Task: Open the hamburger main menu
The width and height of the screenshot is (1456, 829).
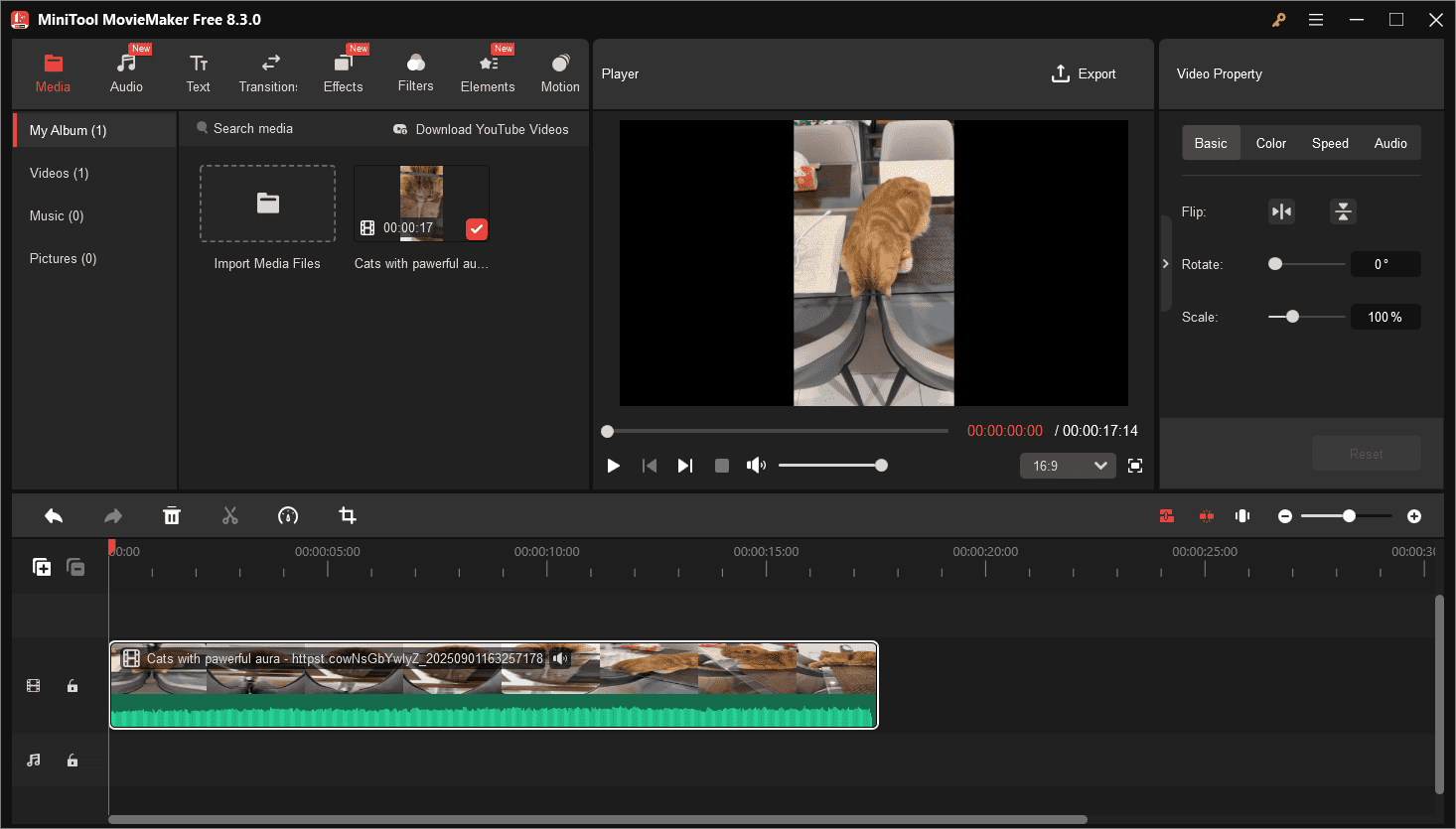Action: (1316, 20)
